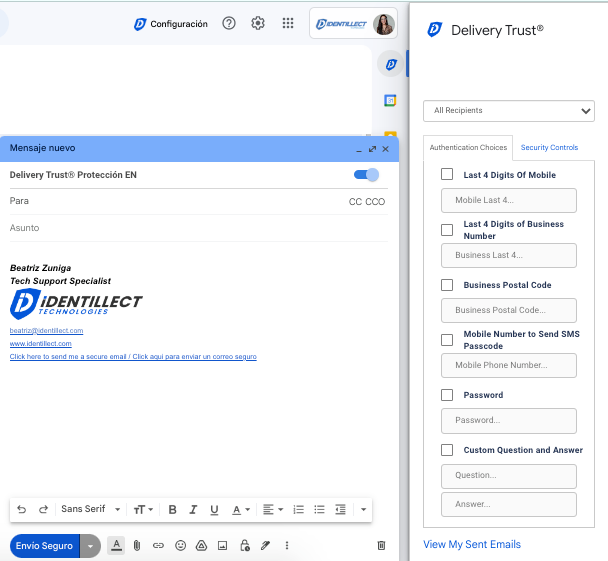Open Sans Serif font dropdown

[x=91, y=509]
